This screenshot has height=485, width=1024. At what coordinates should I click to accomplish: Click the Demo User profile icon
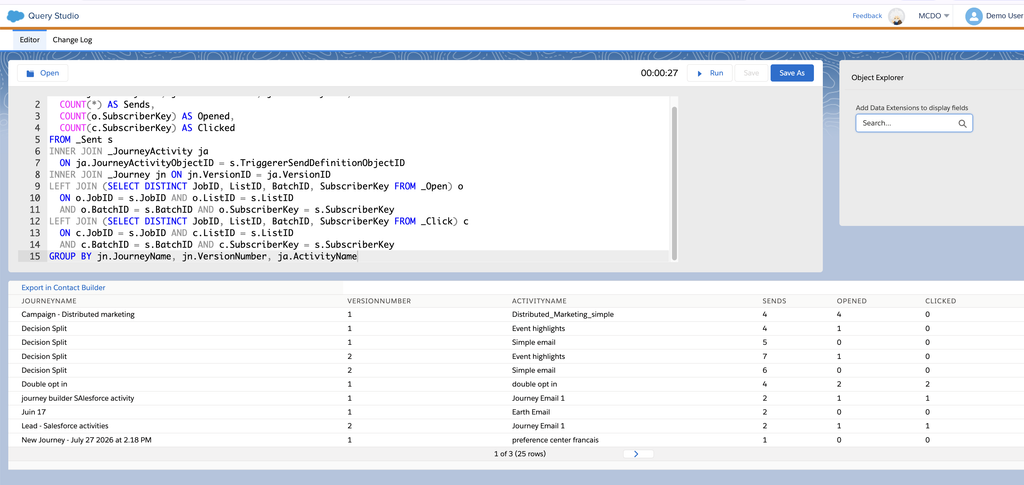(974, 16)
